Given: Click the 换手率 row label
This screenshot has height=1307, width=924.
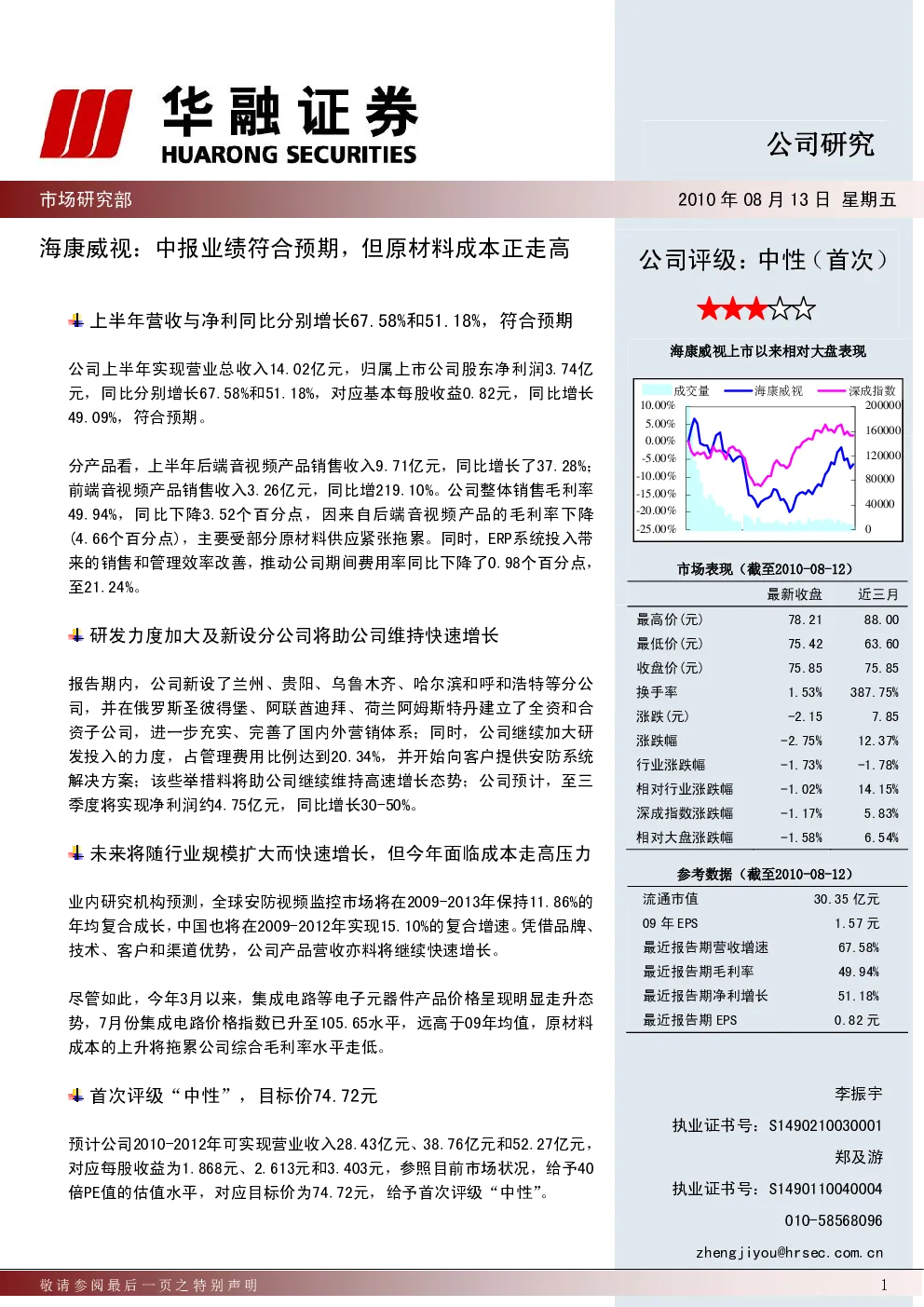Looking at the screenshot, I should pos(657,692).
